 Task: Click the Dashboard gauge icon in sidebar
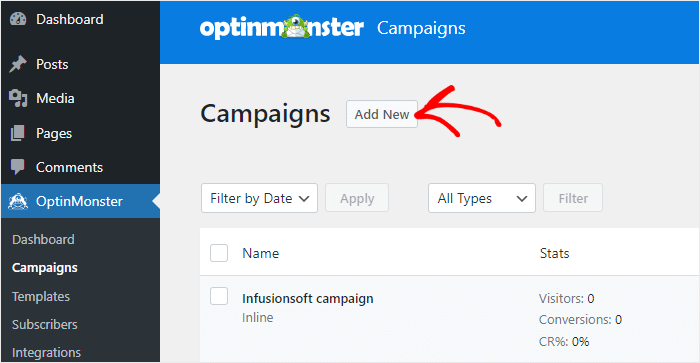[x=18, y=19]
